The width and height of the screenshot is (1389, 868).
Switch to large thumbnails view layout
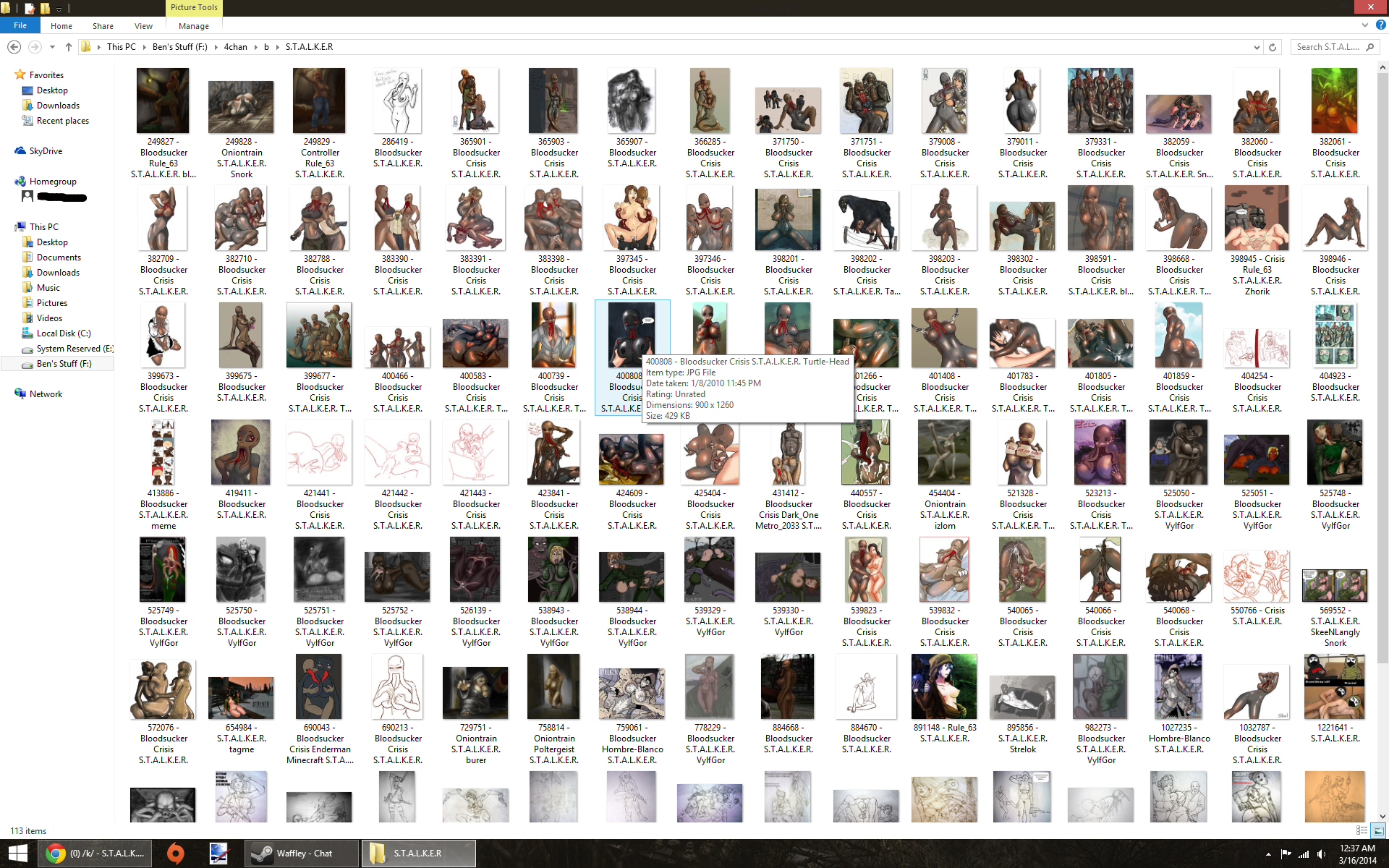1378,830
